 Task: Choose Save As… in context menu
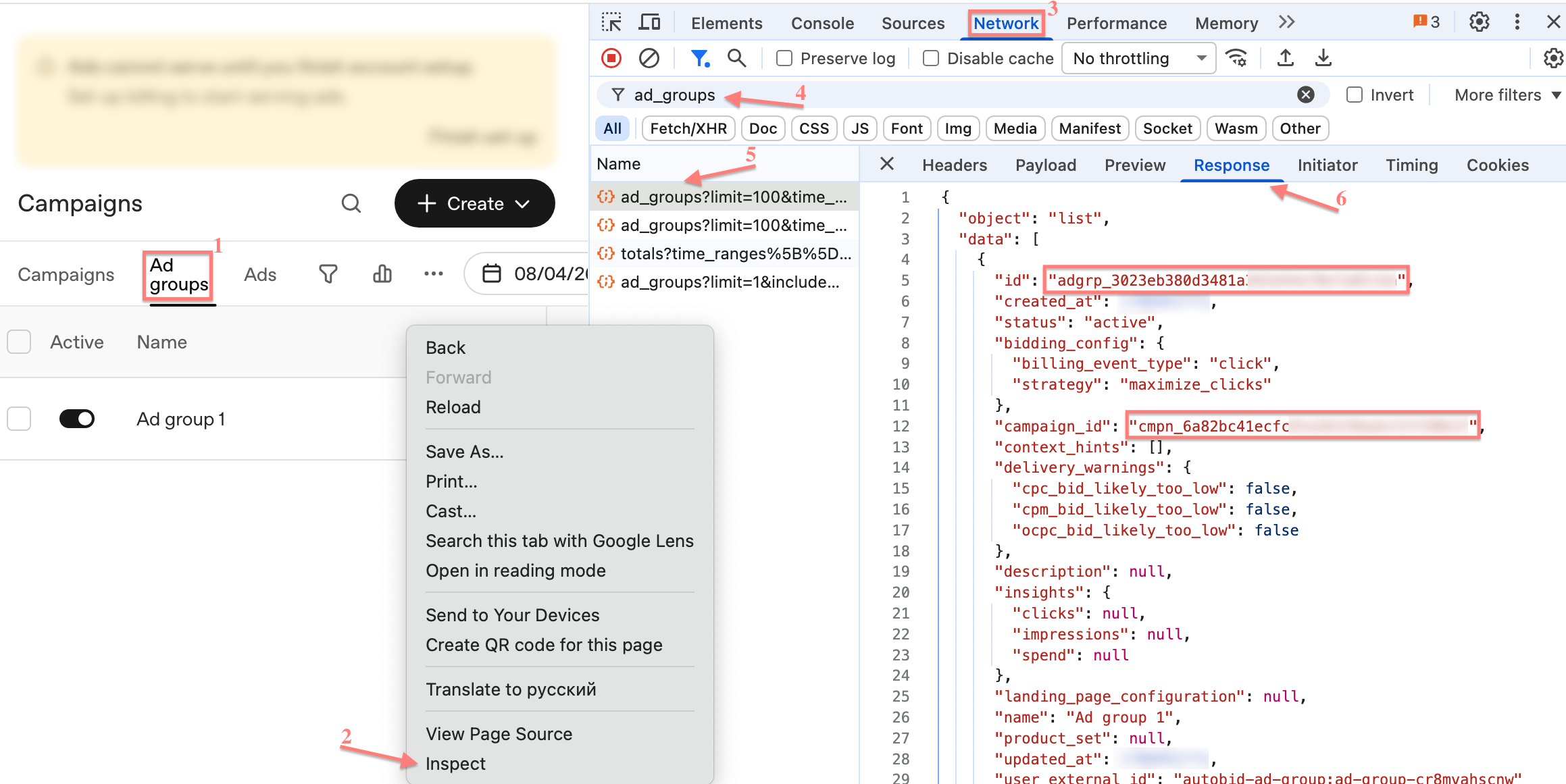[x=560, y=451]
